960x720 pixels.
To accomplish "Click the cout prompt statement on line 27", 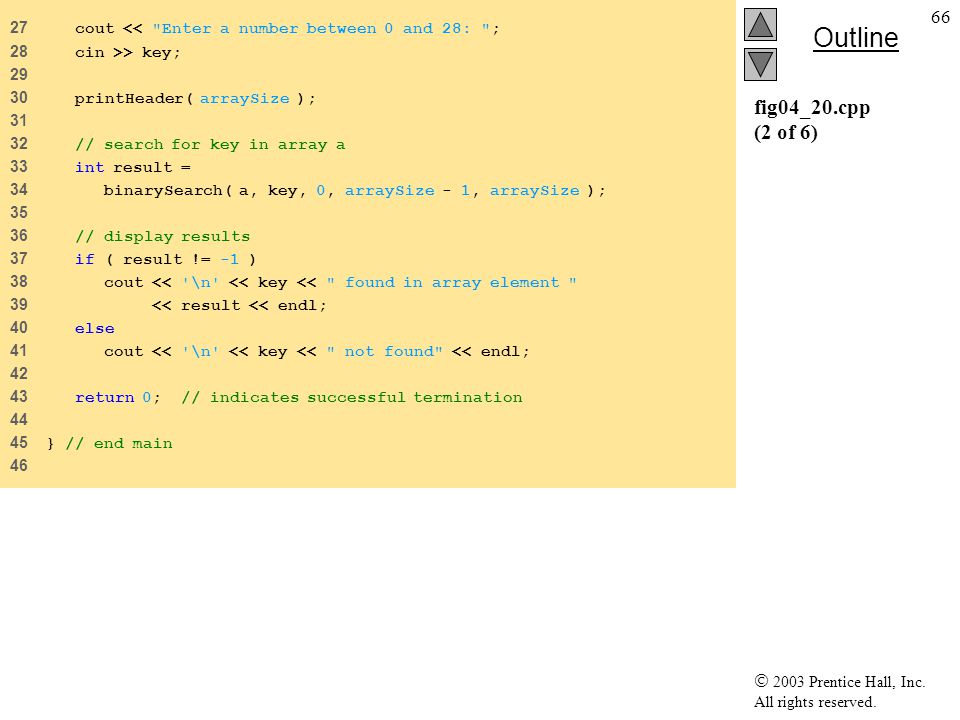I will point(287,29).
